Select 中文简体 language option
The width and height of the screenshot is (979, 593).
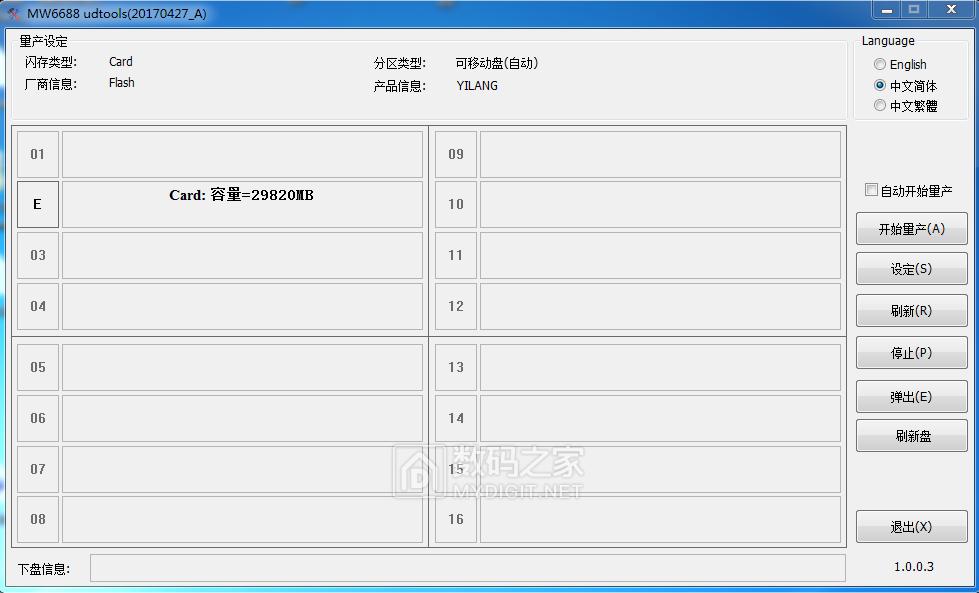pyautogui.click(x=880, y=85)
